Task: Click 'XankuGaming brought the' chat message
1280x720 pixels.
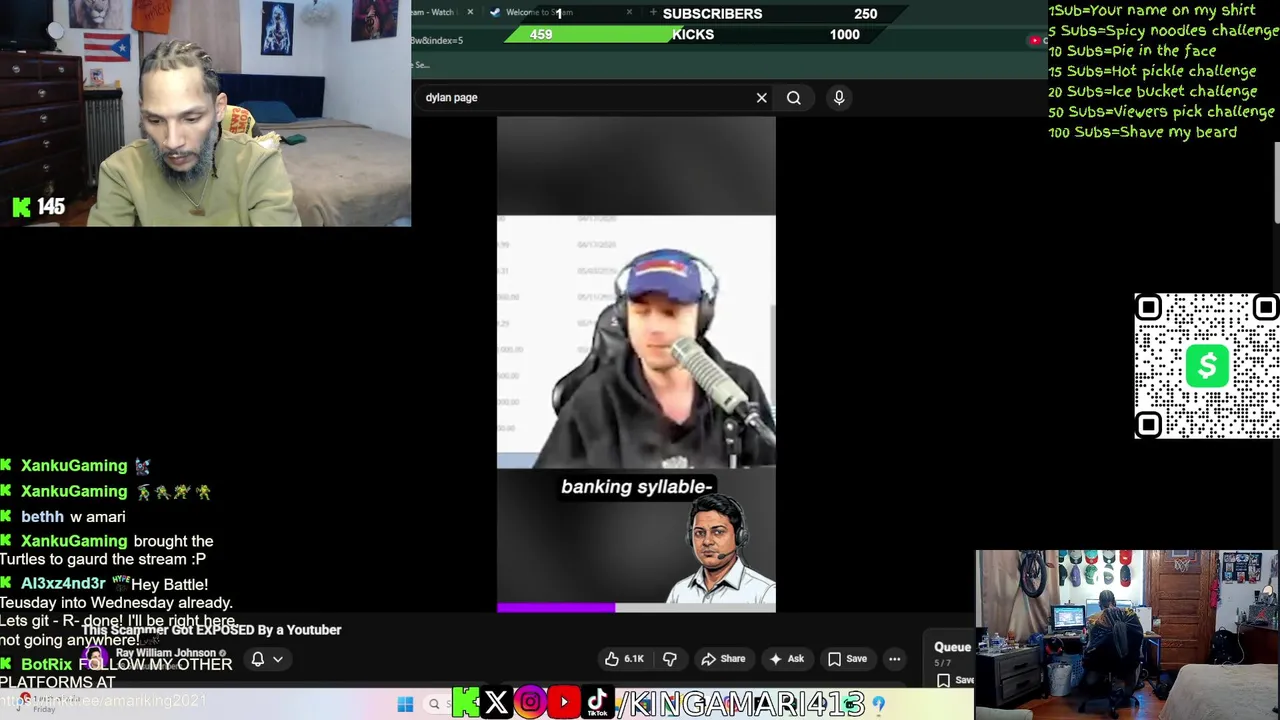Action: pos(107,550)
